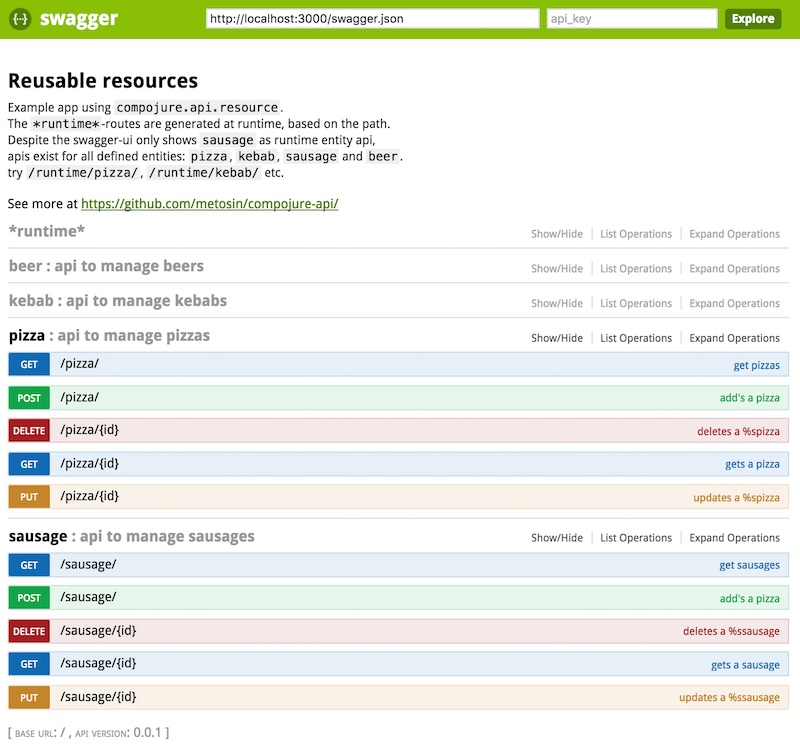Click "add's a pizza" under pizza section
800x750 pixels.
pos(749,398)
